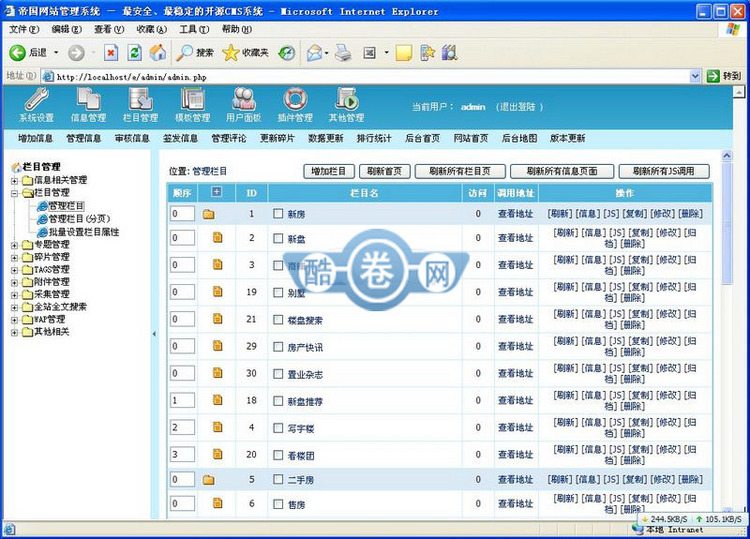Open 用户面板 icon in top bar
Screen dimensions: 750x539
pyautogui.click(x=243, y=99)
